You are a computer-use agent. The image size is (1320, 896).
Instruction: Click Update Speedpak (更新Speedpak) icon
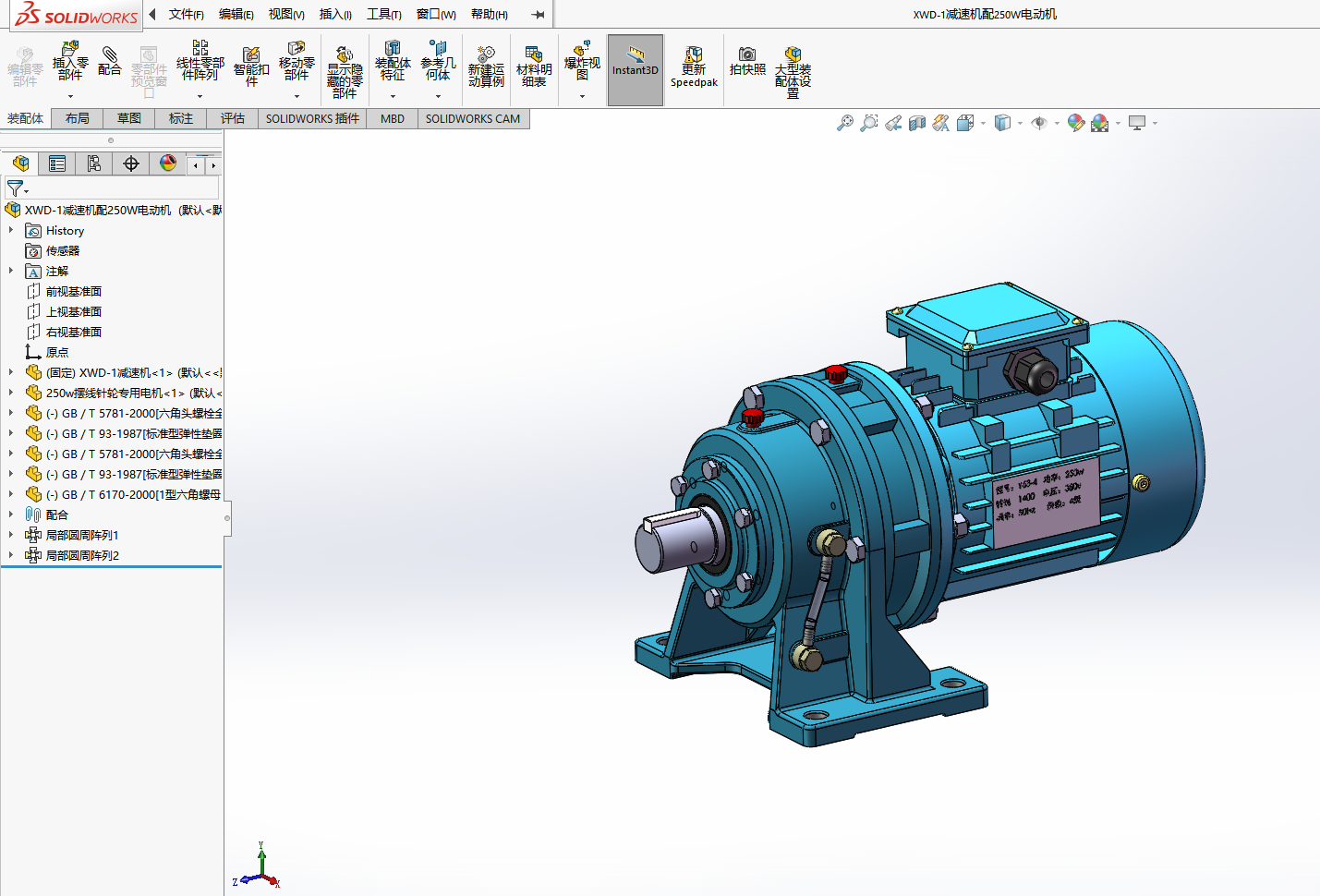694,67
